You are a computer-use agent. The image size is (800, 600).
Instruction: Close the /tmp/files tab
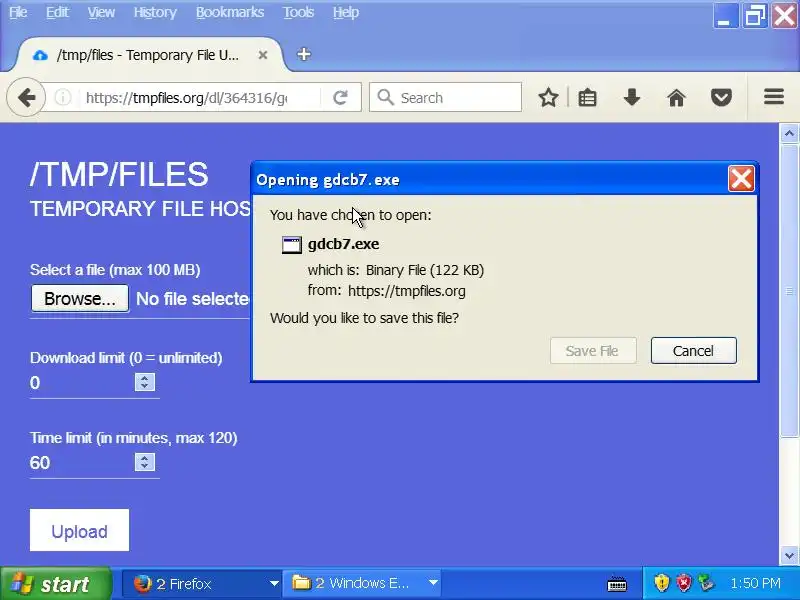point(263,55)
